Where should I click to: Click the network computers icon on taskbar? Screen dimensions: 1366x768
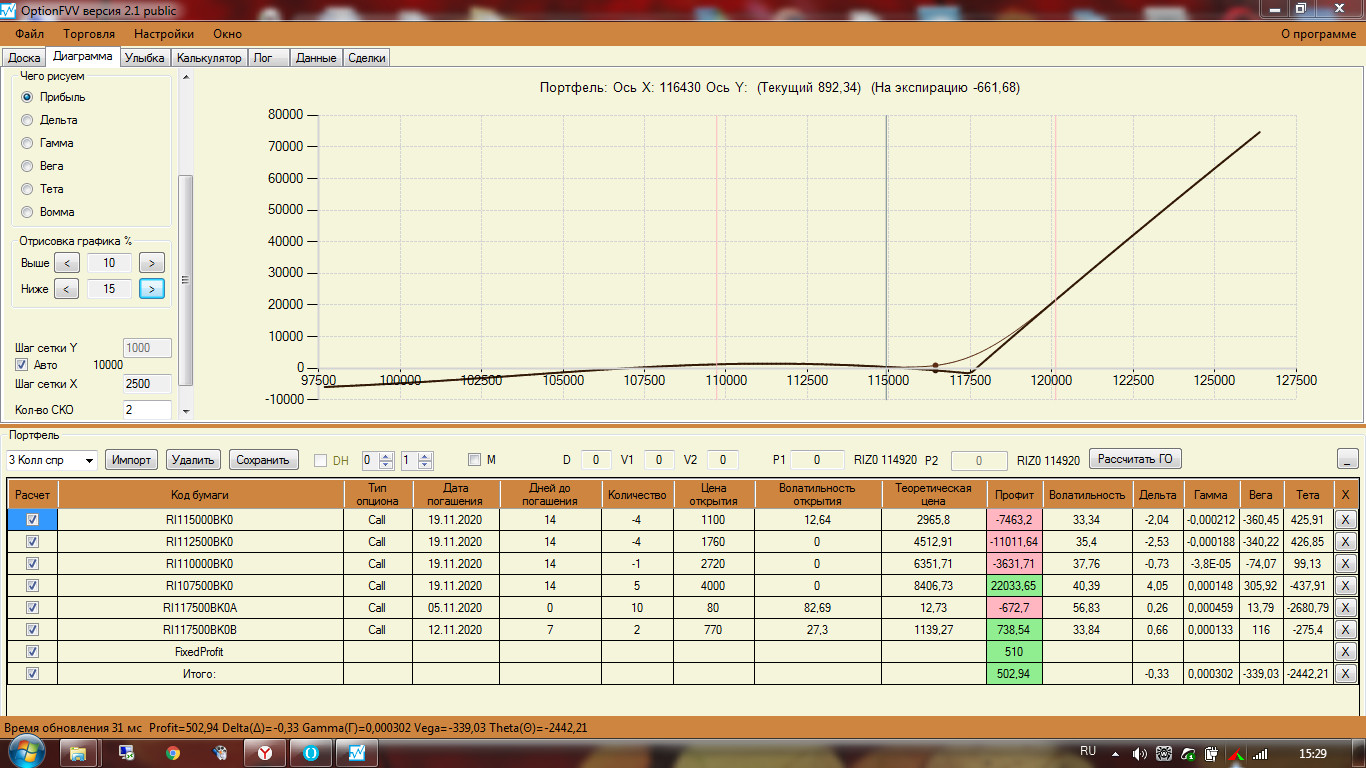(x=127, y=752)
